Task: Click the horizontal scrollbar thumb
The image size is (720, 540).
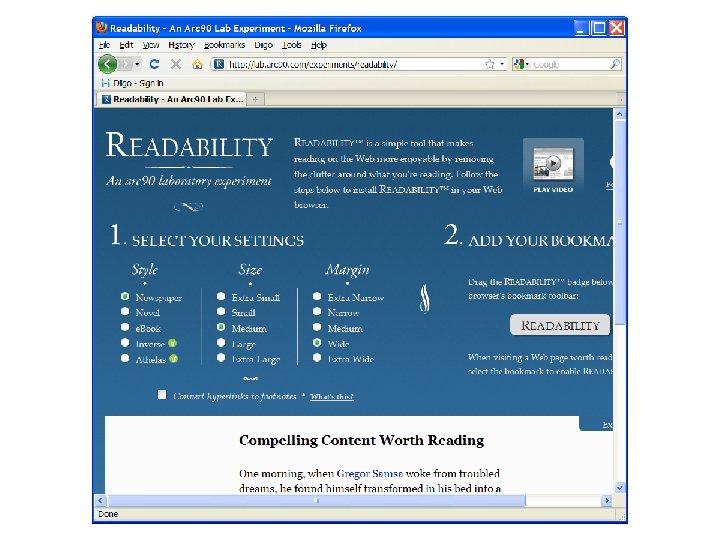Action: tap(316, 501)
